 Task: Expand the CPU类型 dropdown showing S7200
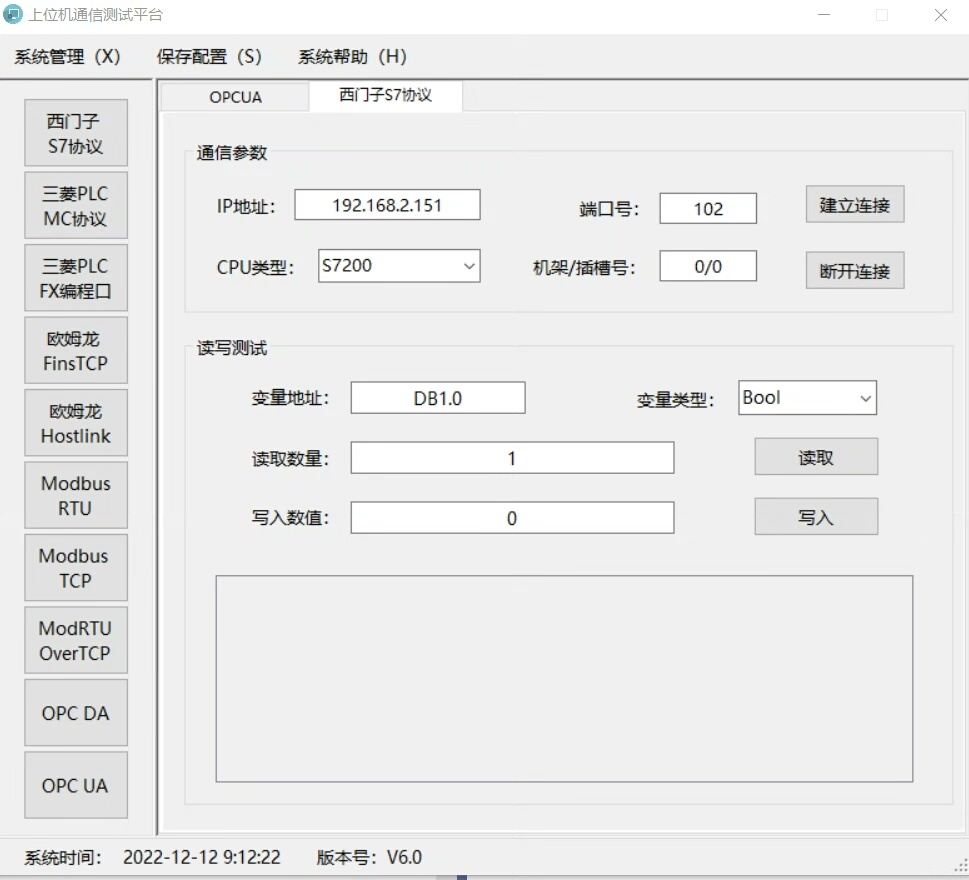coord(398,266)
